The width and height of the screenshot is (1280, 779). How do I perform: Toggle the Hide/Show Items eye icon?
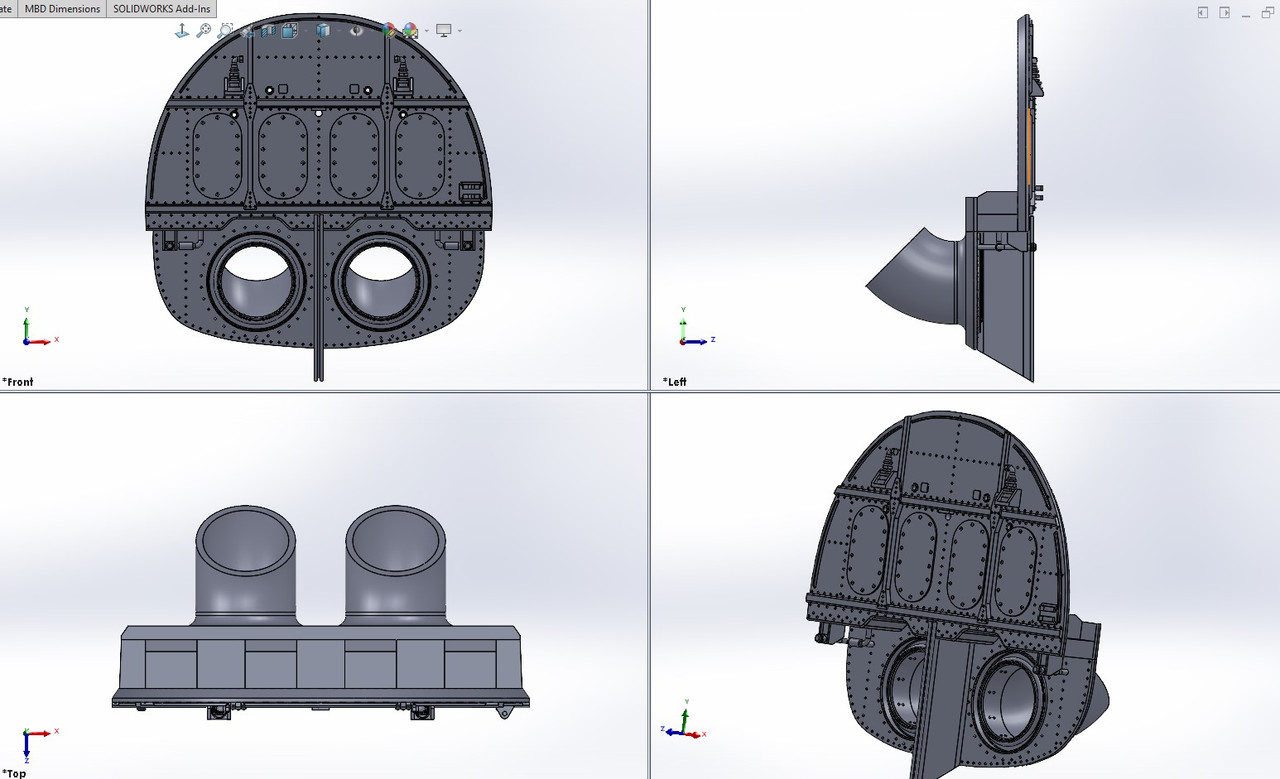pos(356,30)
